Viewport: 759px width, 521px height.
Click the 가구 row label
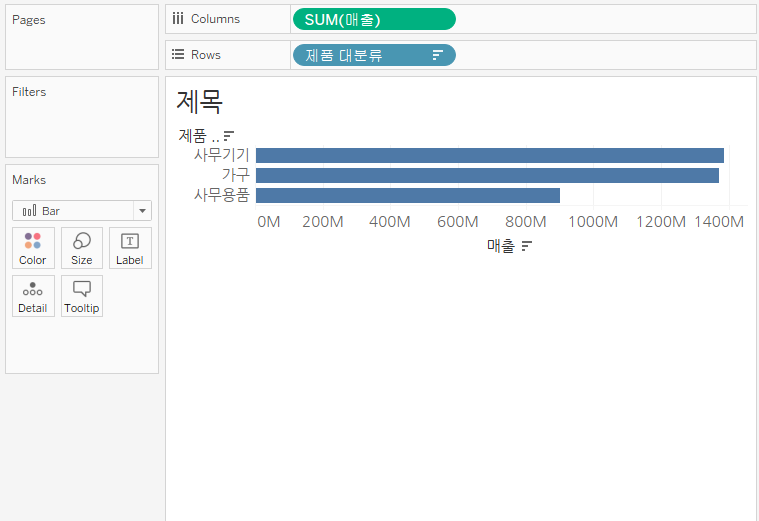pos(236,175)
